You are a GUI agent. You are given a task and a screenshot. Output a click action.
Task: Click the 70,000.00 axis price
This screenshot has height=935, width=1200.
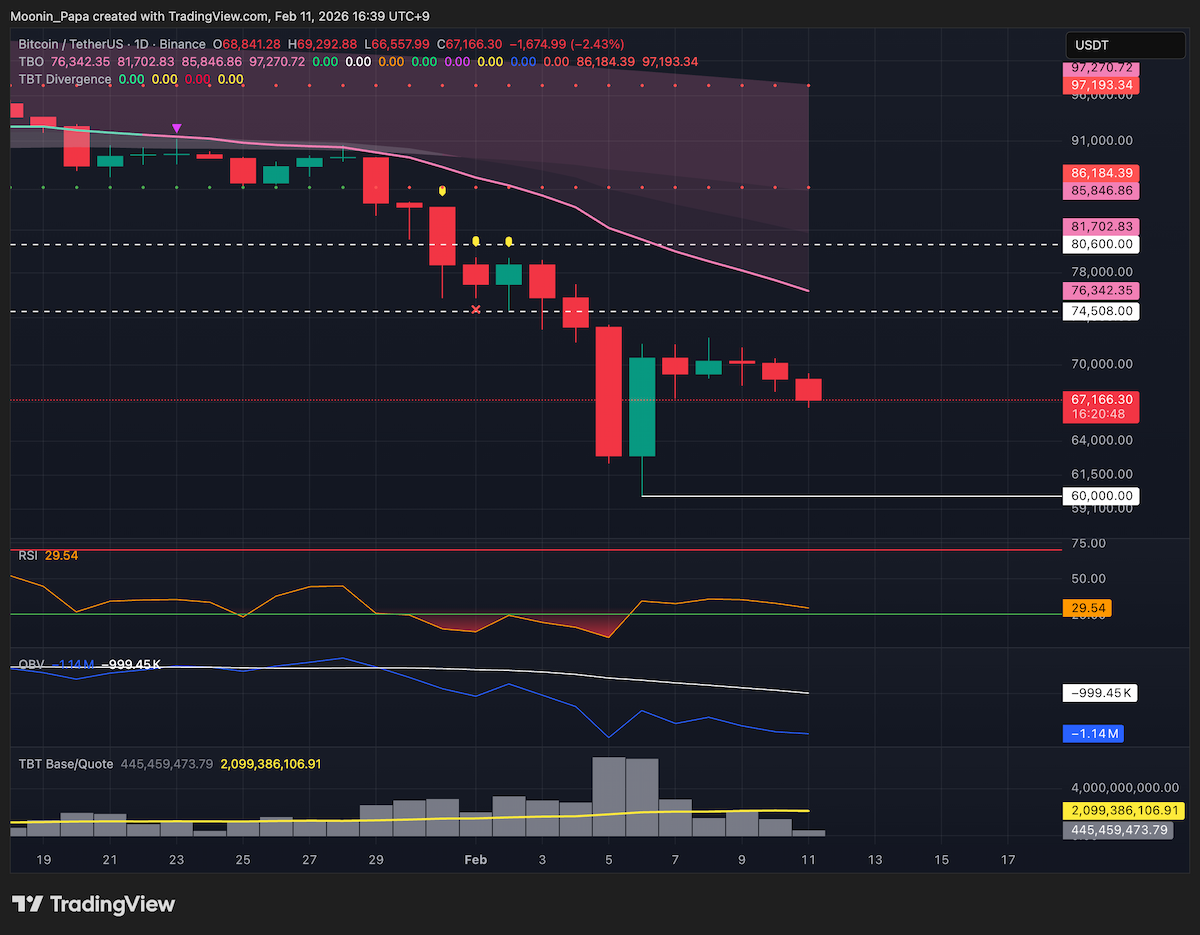tap(1102, 364)
